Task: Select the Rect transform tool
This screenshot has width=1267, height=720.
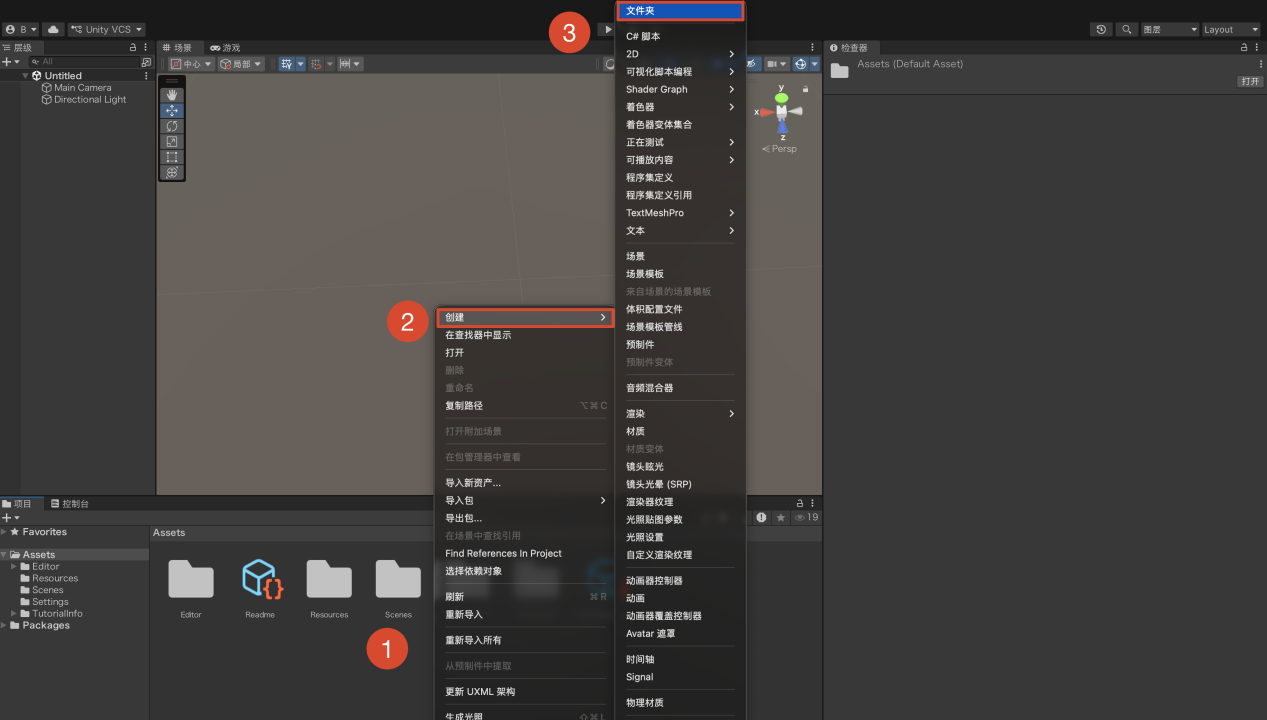Action: coord(172,157)
